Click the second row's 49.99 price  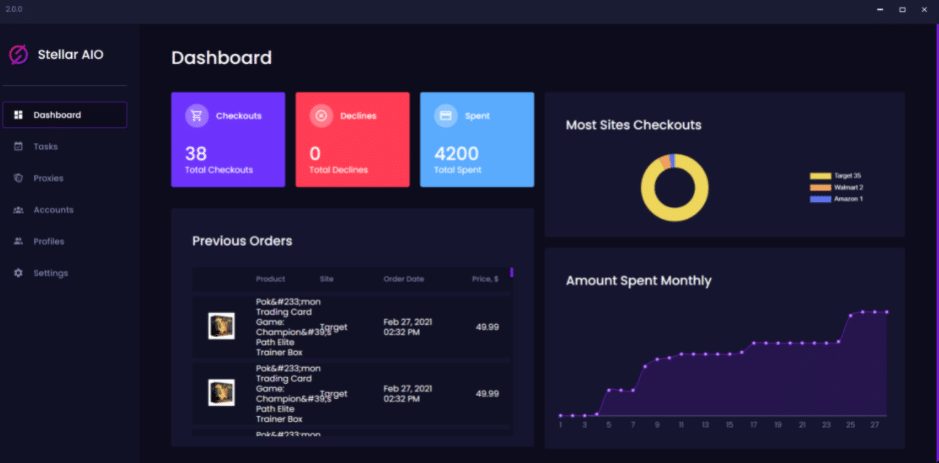(x=487, y=394)
